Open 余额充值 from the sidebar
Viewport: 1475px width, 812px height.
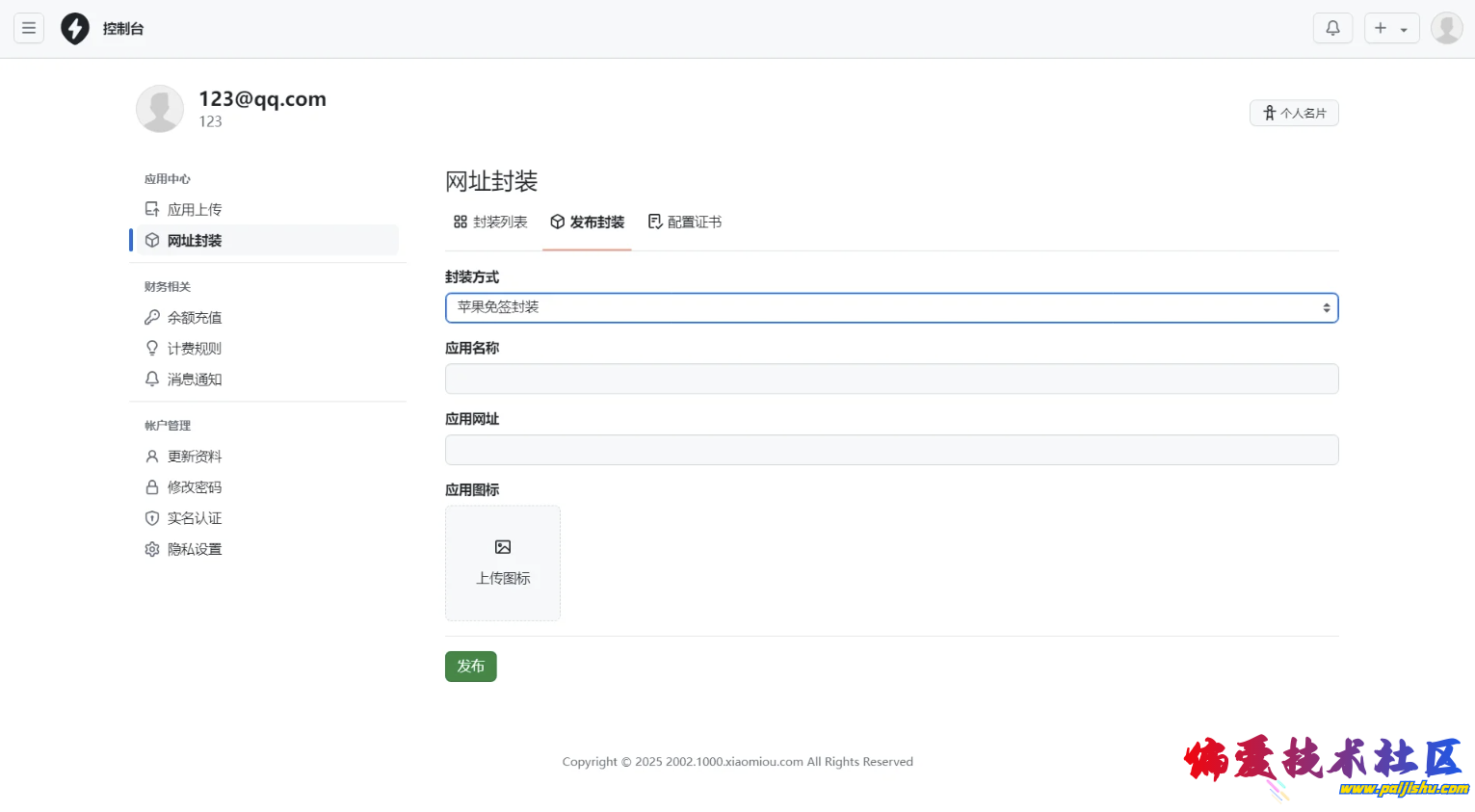pos(194,318)
